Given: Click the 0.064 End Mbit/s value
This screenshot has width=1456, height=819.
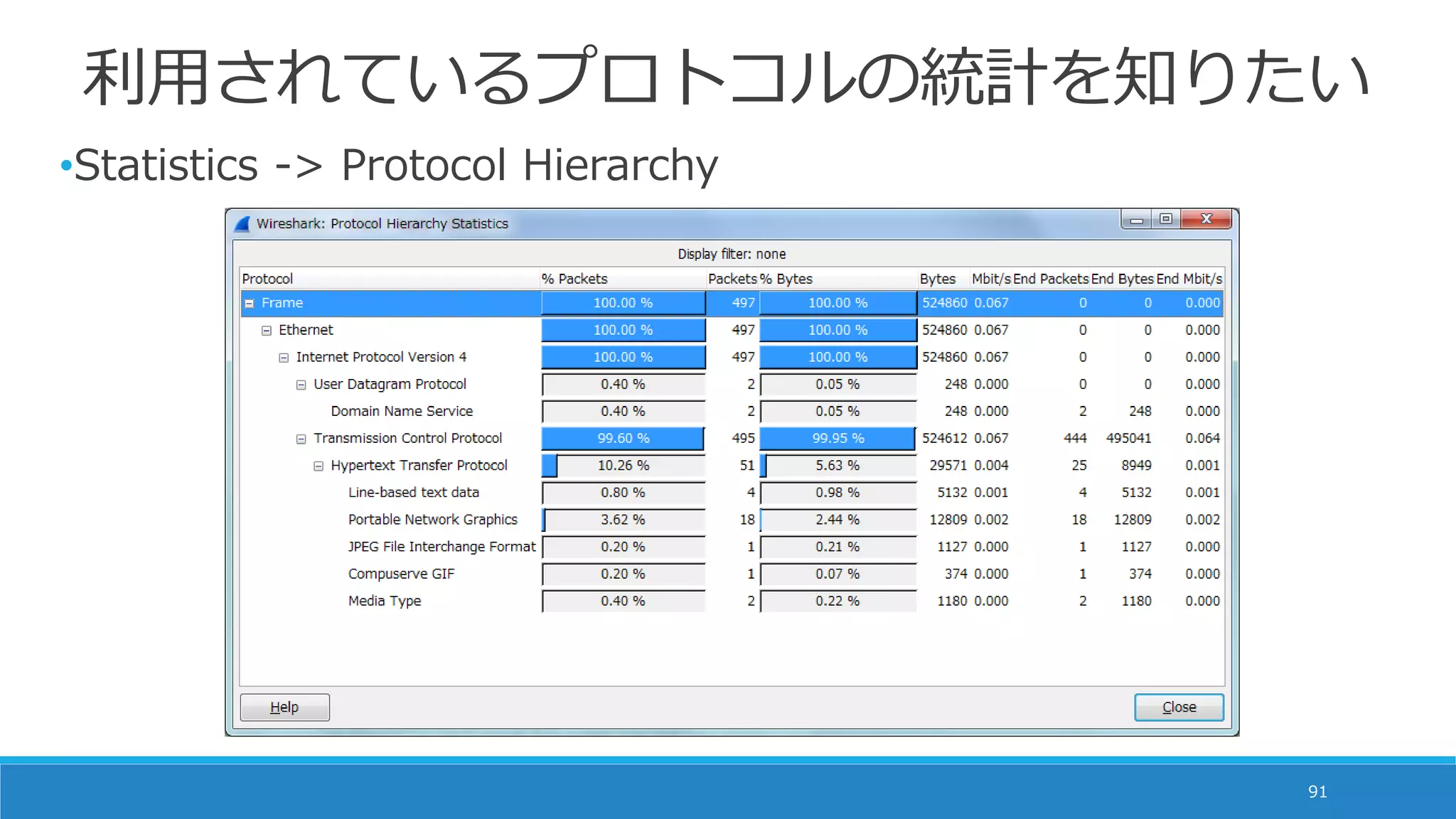Looking at the screenshot, I should pos(1202,438).
